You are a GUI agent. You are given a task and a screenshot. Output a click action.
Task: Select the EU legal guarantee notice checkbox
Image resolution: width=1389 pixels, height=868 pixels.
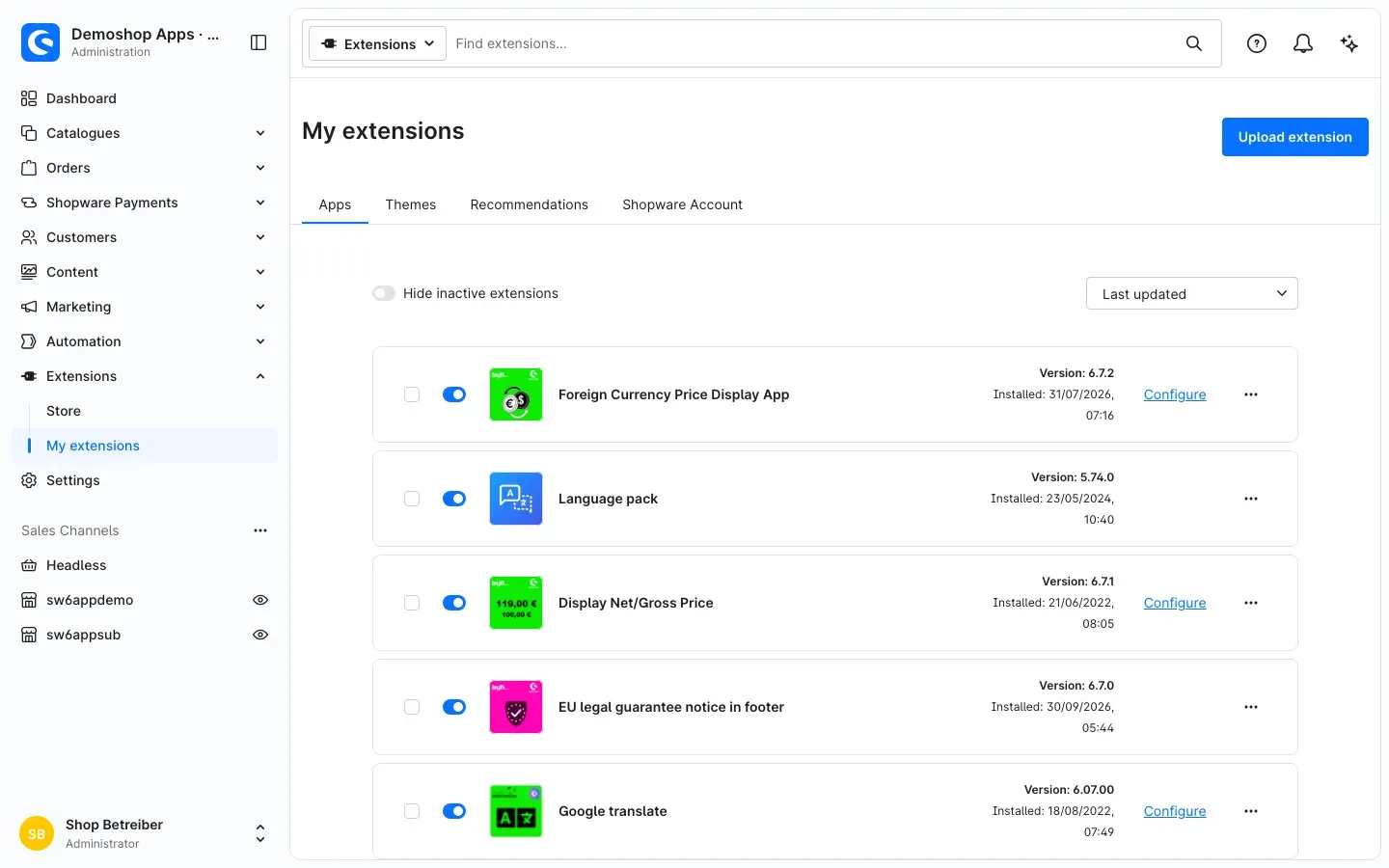[412, 707]
